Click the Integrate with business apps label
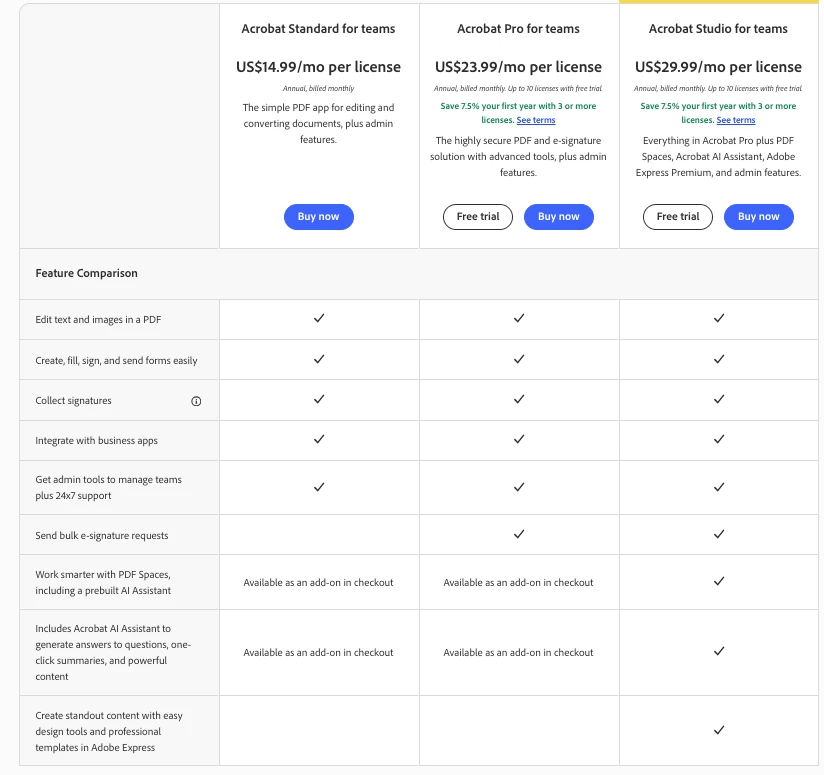 [96, 441]
